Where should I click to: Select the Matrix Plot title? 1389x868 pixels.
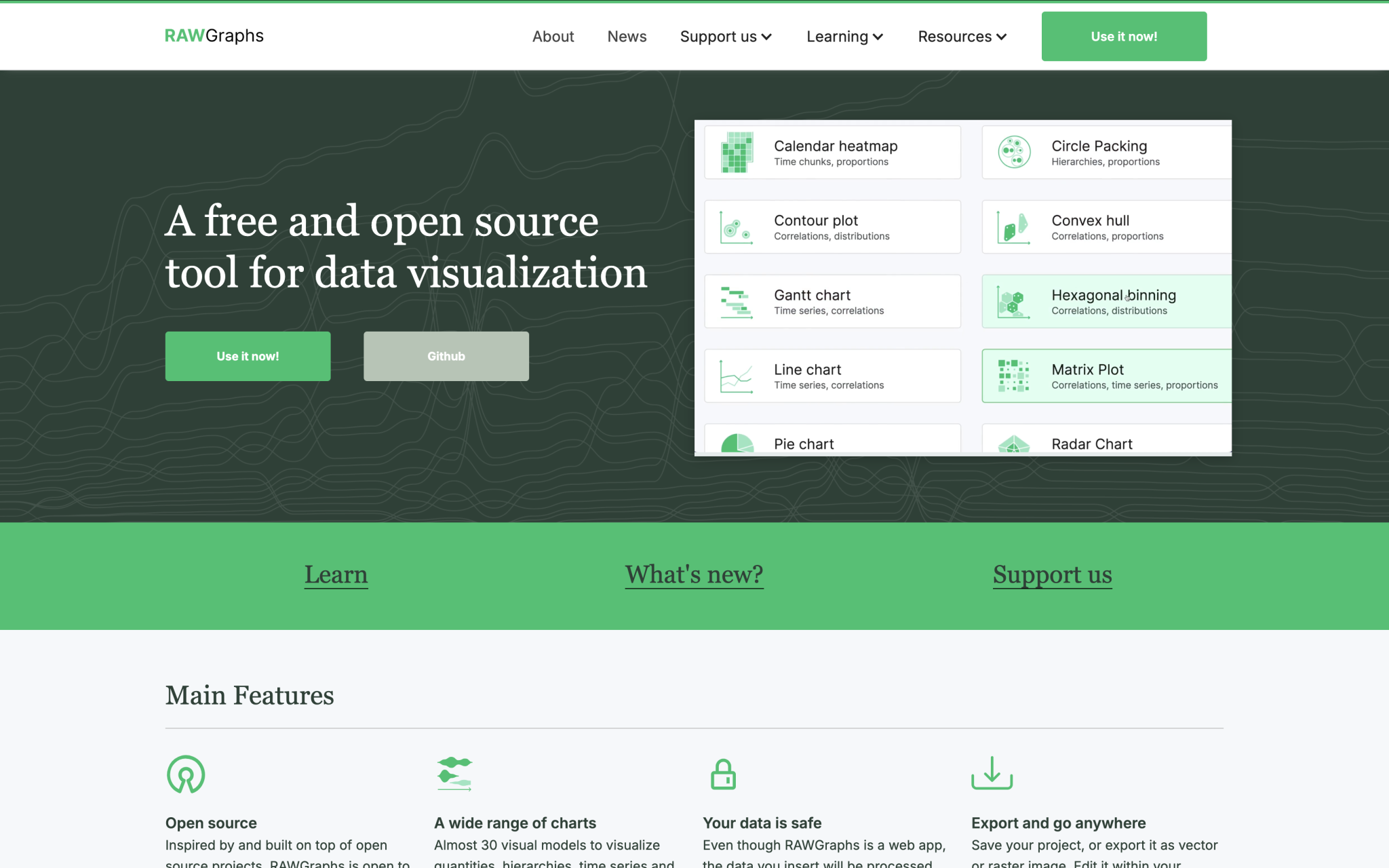point(1087,370)
